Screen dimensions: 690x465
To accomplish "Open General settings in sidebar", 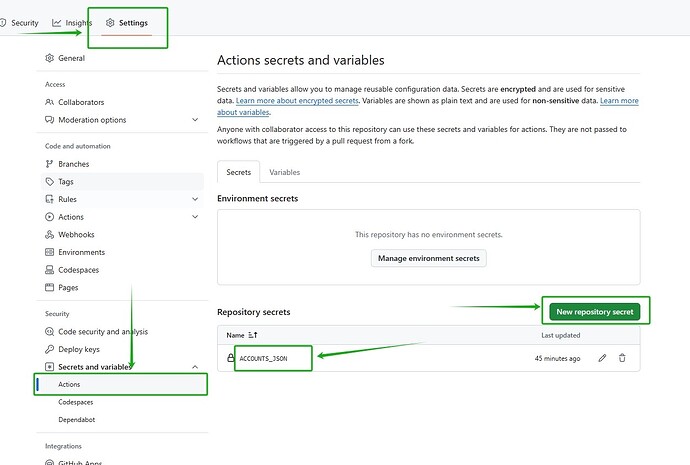I will 71,58.
